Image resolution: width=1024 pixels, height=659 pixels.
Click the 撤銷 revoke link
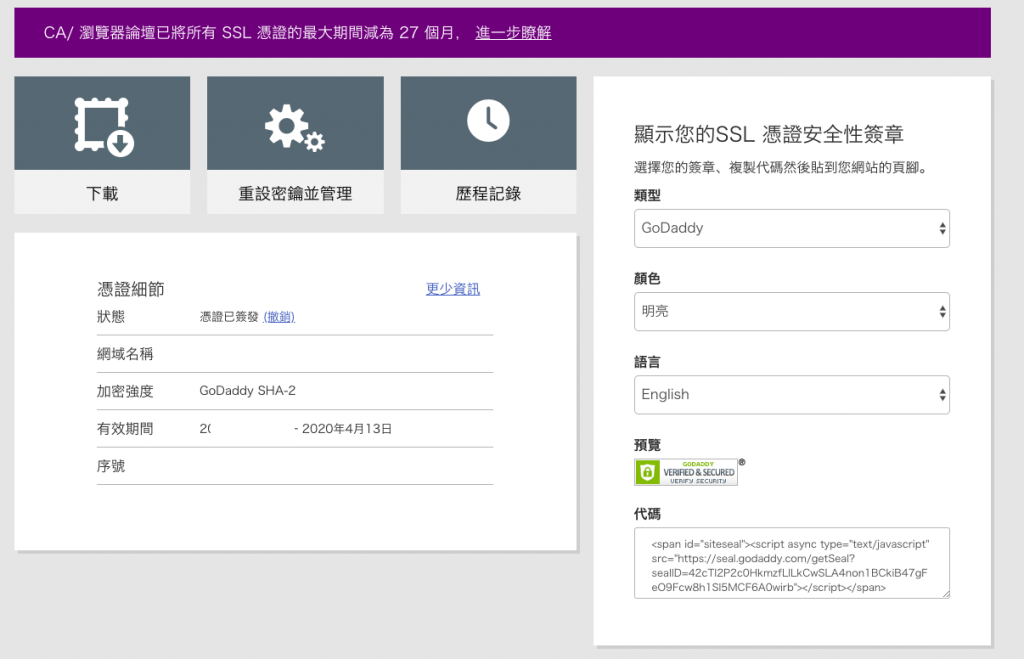279,317
